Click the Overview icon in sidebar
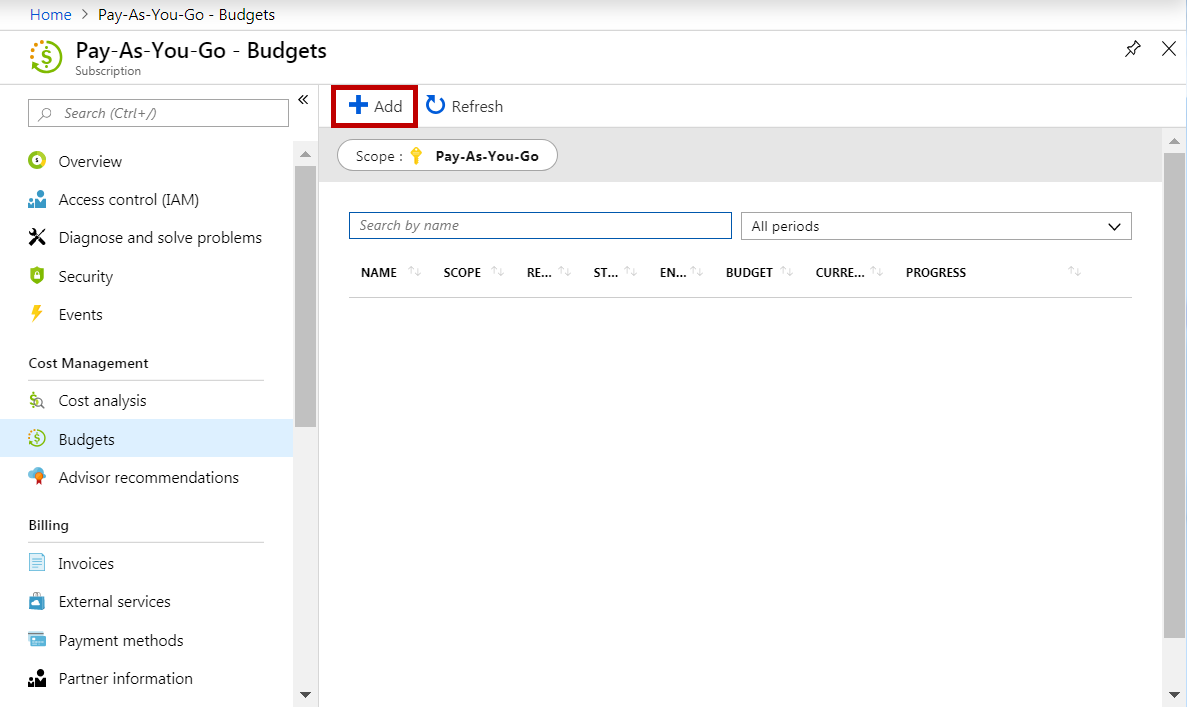This screenshot has height=707, width=1187. click(x=37, y=161)
